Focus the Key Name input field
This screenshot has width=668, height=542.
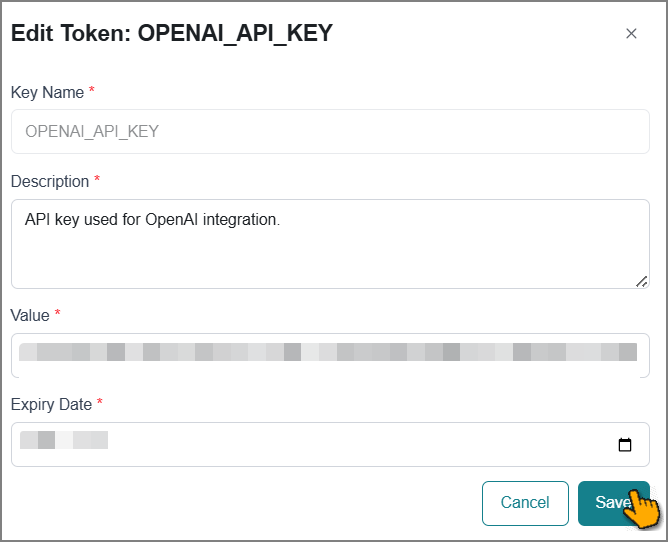click(330, 131)
